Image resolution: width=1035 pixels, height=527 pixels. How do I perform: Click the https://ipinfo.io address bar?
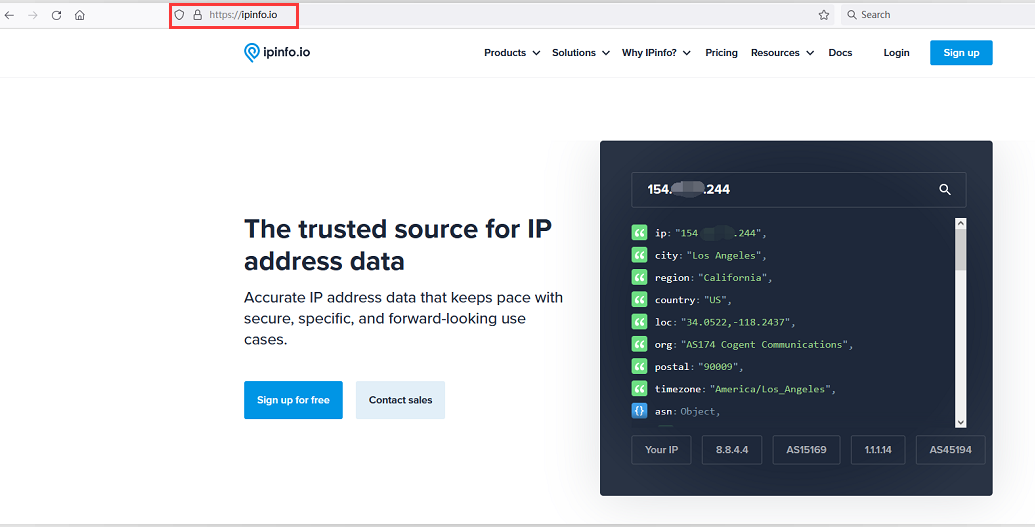tap(502, 15)
